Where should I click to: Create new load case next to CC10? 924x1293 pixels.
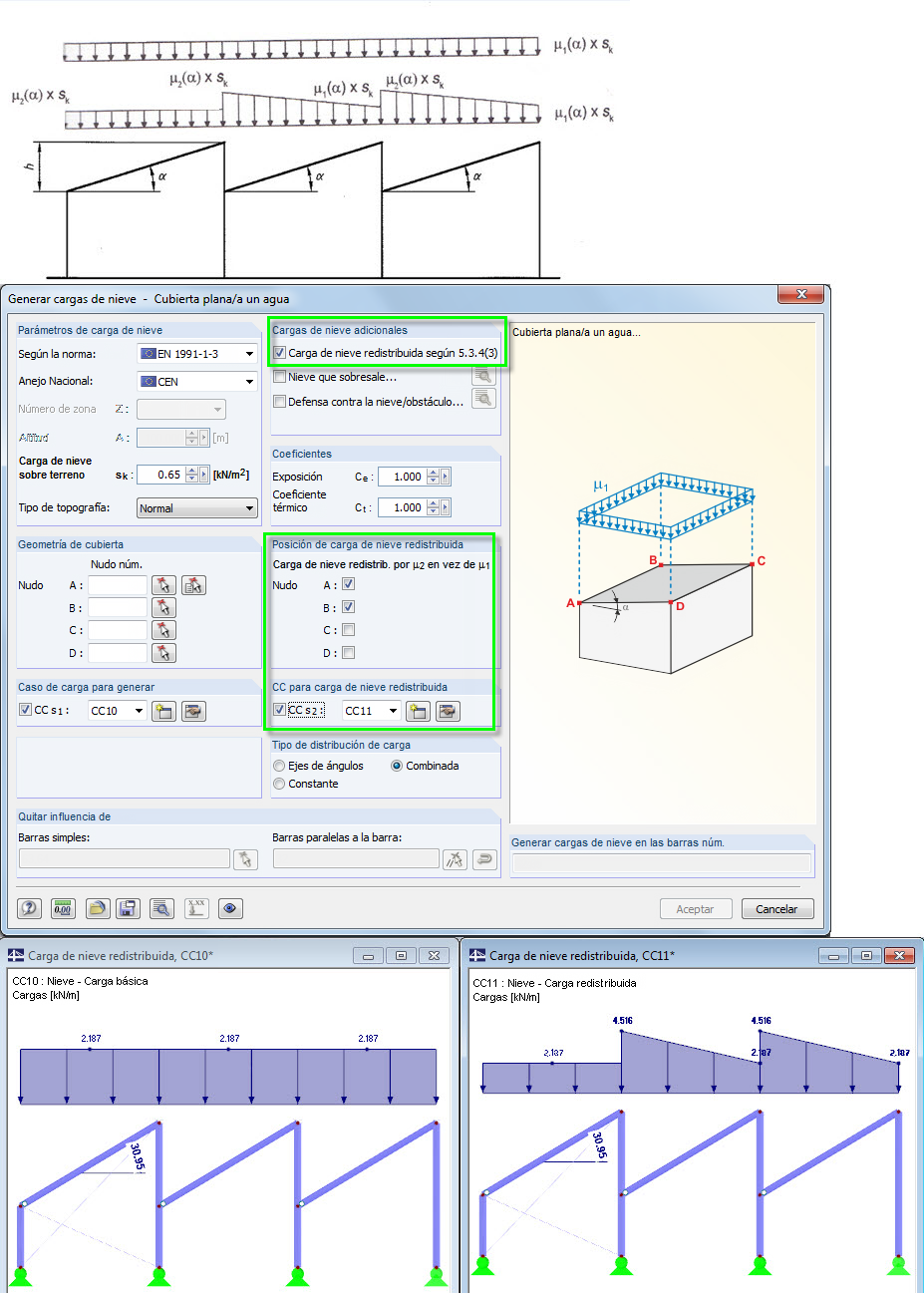coord(163,711)
